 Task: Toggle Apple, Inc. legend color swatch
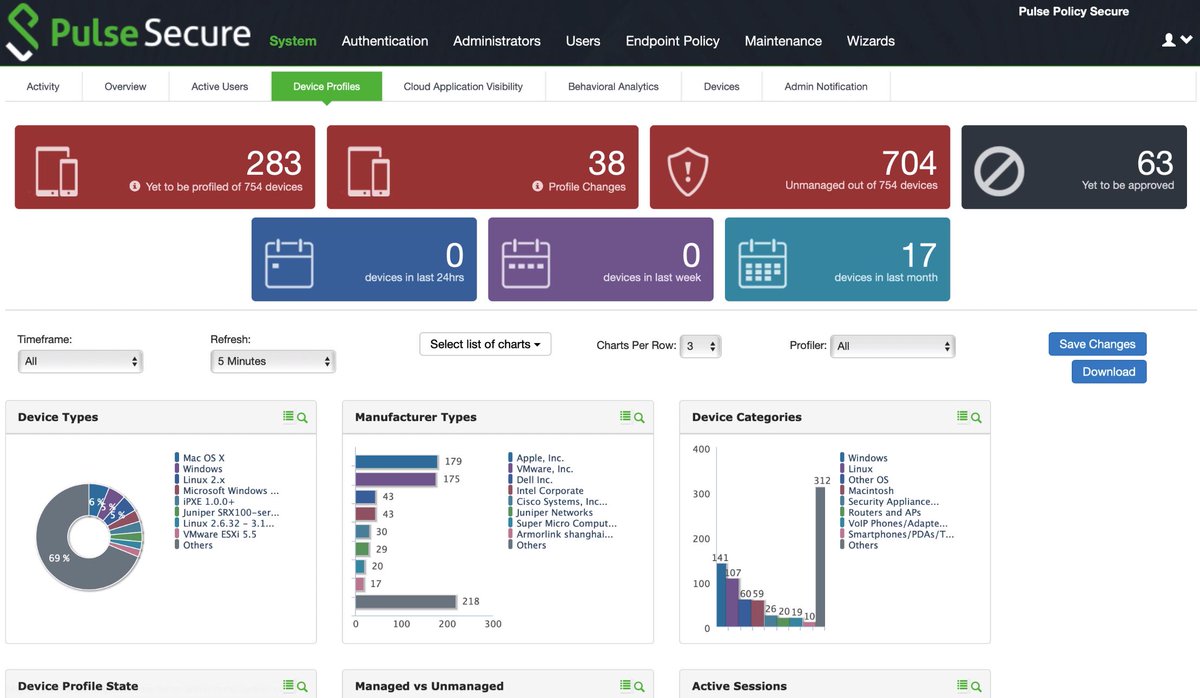(511, 458)
